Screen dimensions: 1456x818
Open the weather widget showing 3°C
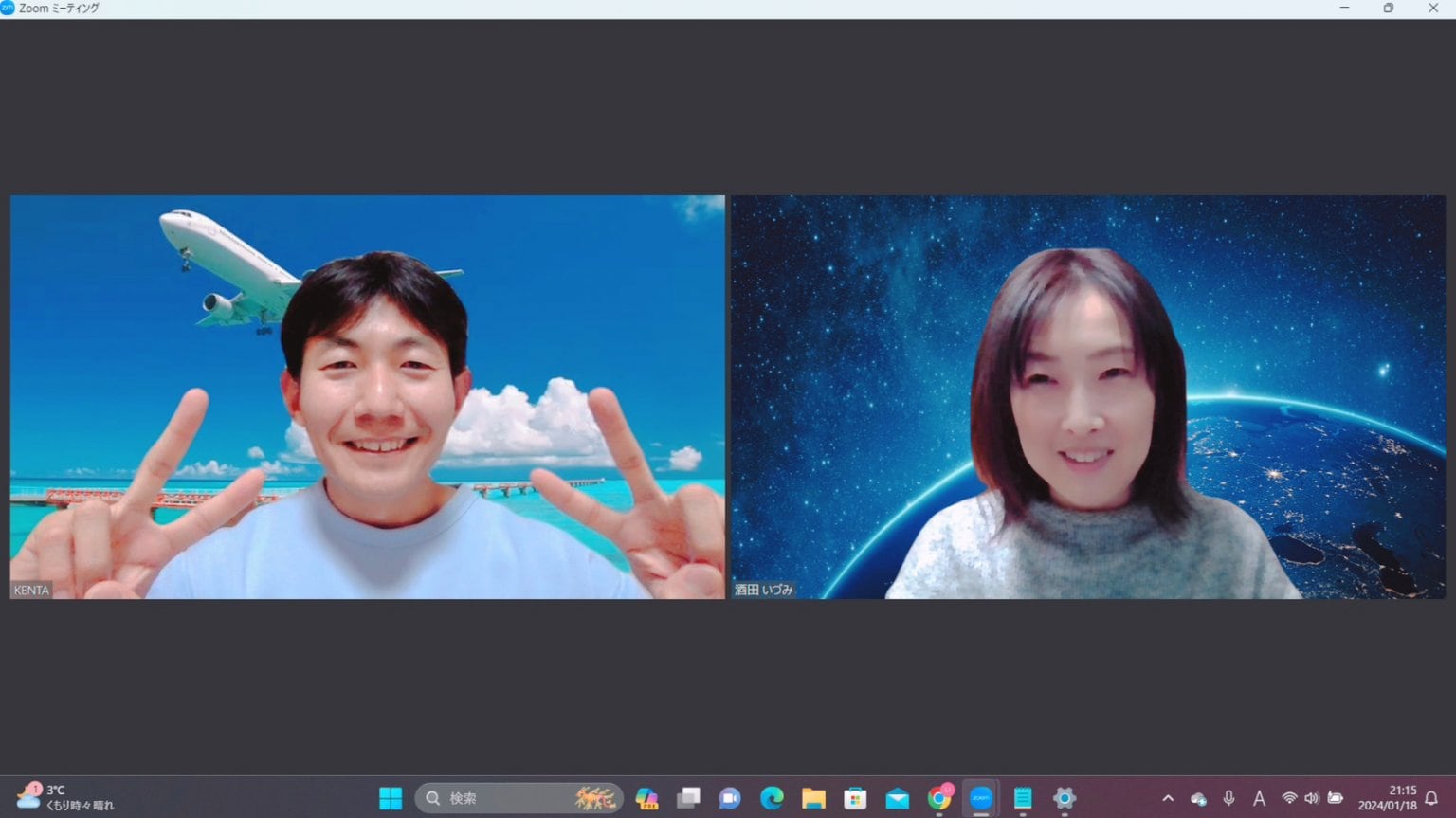[x=64, y=797]
